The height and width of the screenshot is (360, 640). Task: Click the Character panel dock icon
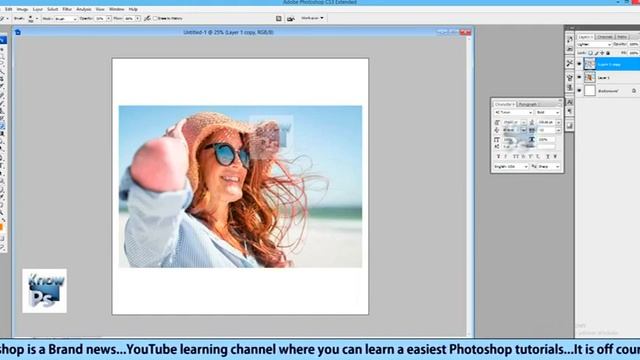click(569, 102)
